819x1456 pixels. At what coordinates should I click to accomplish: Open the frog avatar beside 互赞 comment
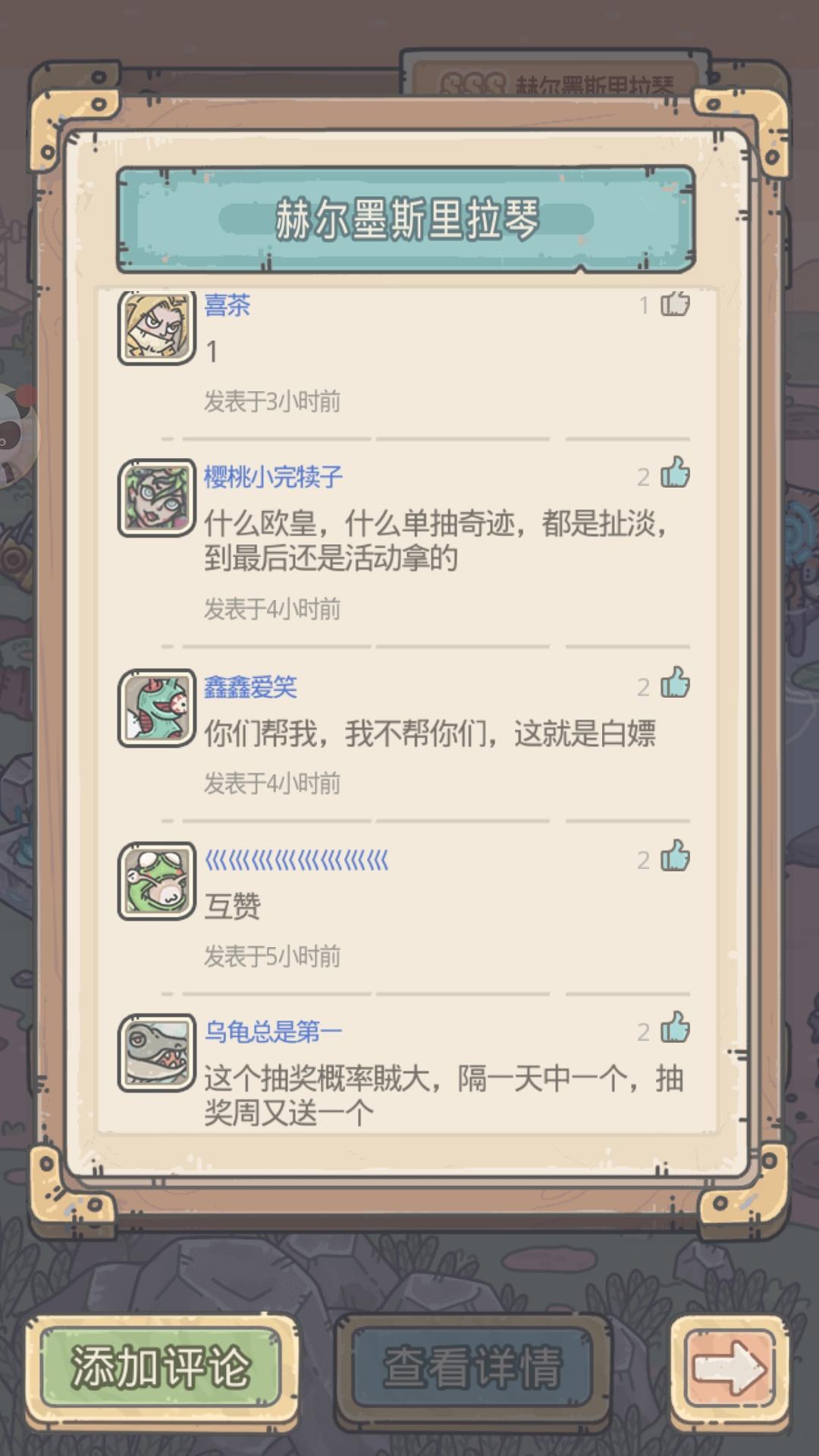coord(157,881)
